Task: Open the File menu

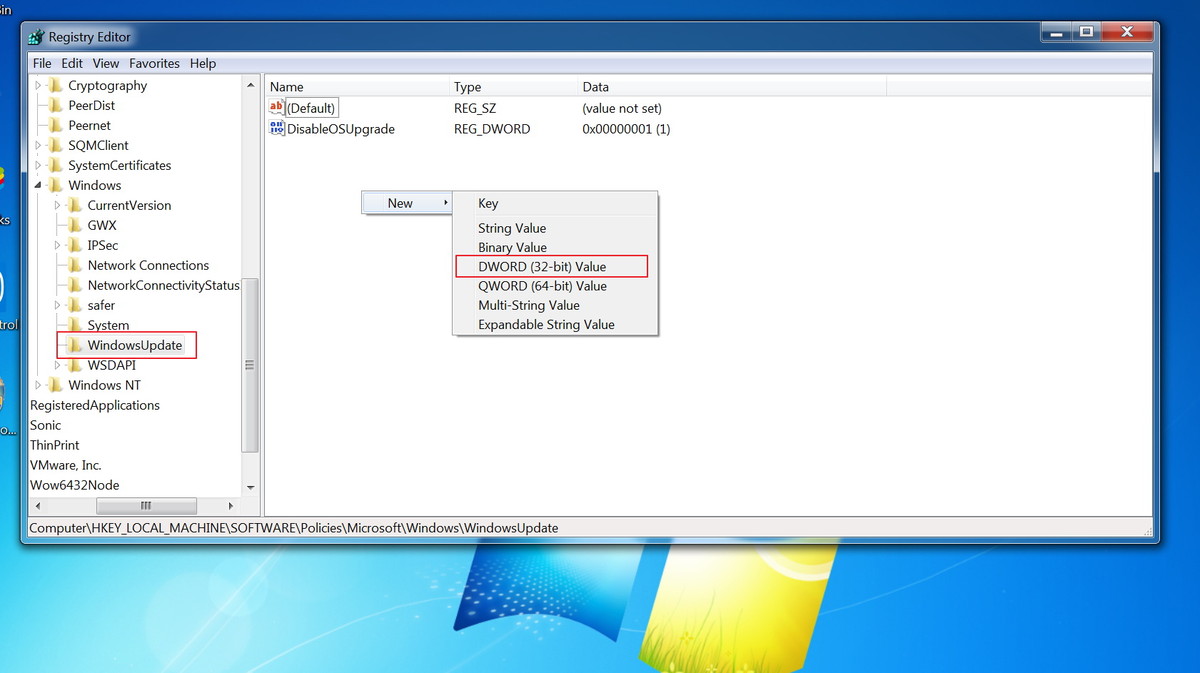Action: click(x=42, y=63)
